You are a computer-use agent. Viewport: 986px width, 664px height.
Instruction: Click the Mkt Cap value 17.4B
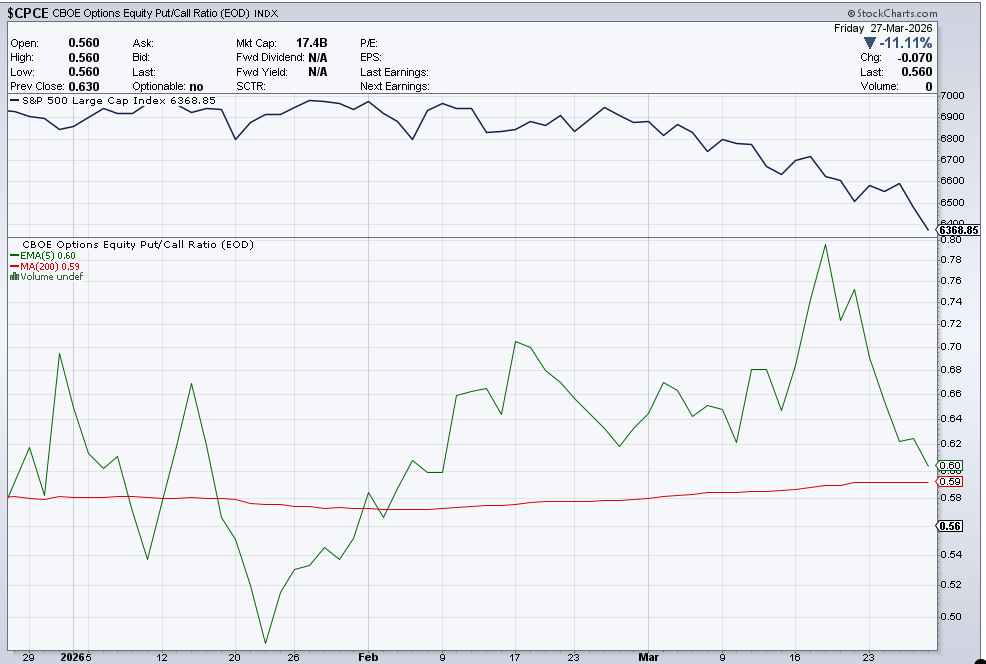[x=312, y=43]
